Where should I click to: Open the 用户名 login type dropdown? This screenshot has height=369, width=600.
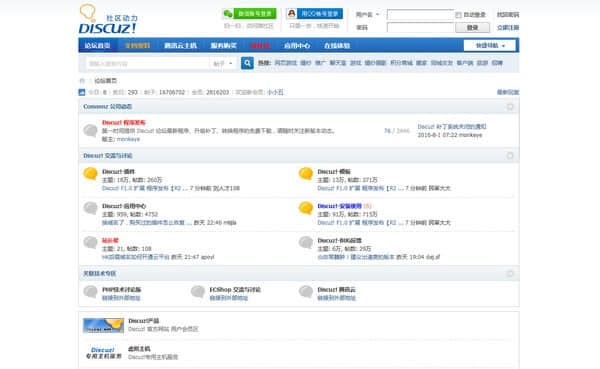(367, 15)
